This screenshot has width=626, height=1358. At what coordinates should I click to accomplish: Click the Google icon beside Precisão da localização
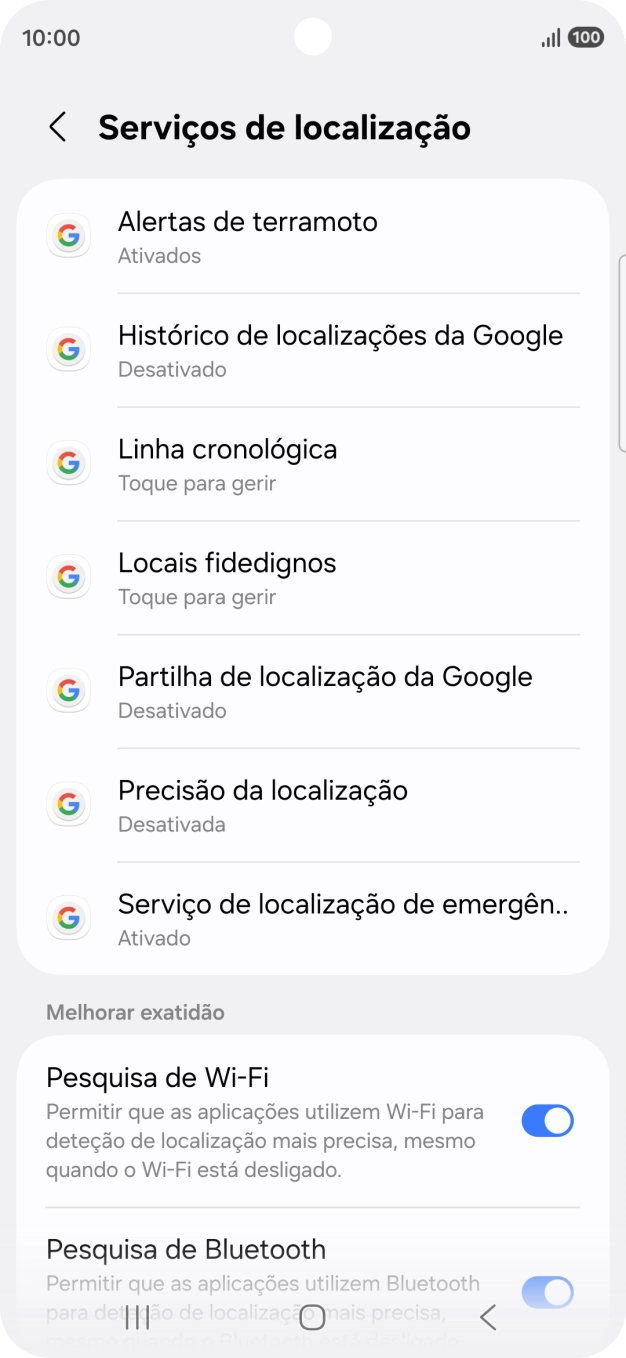[x=68, y=804]
